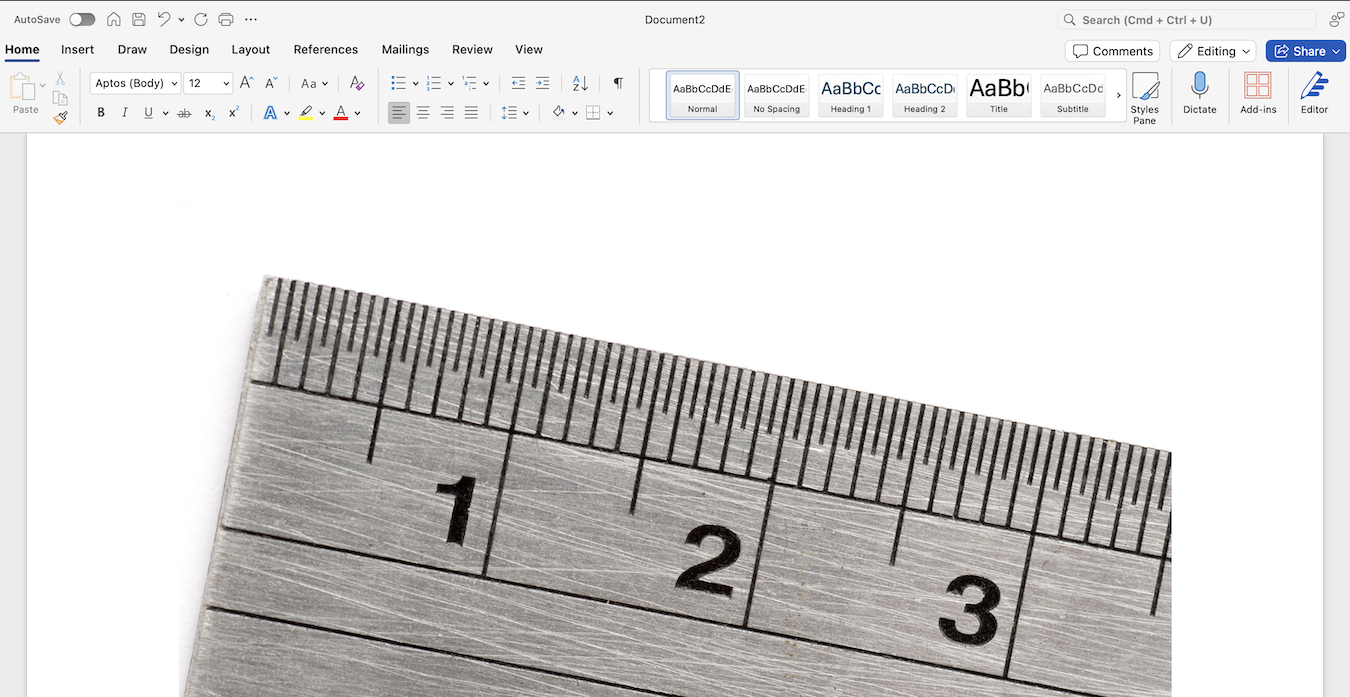Screen dimensions: 1350x697
Task: Click the Share button
Action: (1305, 51)
